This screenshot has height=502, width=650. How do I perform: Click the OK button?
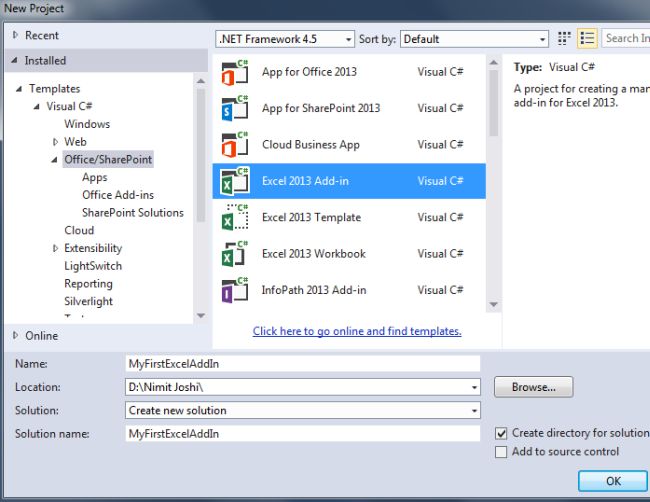pyautogui.click(x=613, y=481)
